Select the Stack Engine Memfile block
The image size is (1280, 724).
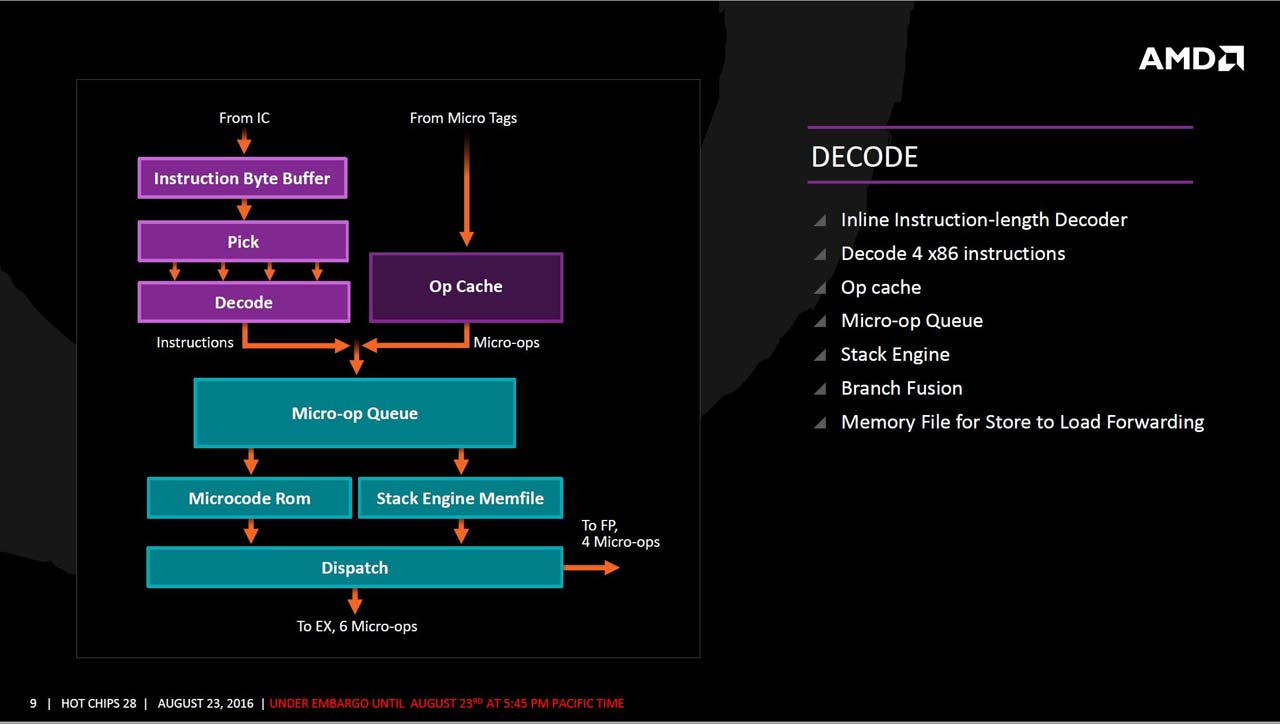[460, 498]
